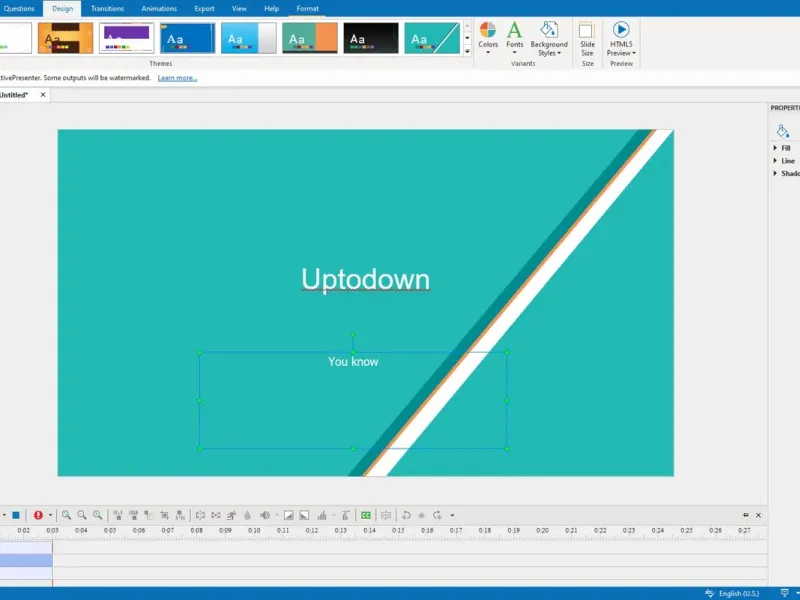Click the running figure speed icon
Screen dimensions: 800x600
pos(232,515)
